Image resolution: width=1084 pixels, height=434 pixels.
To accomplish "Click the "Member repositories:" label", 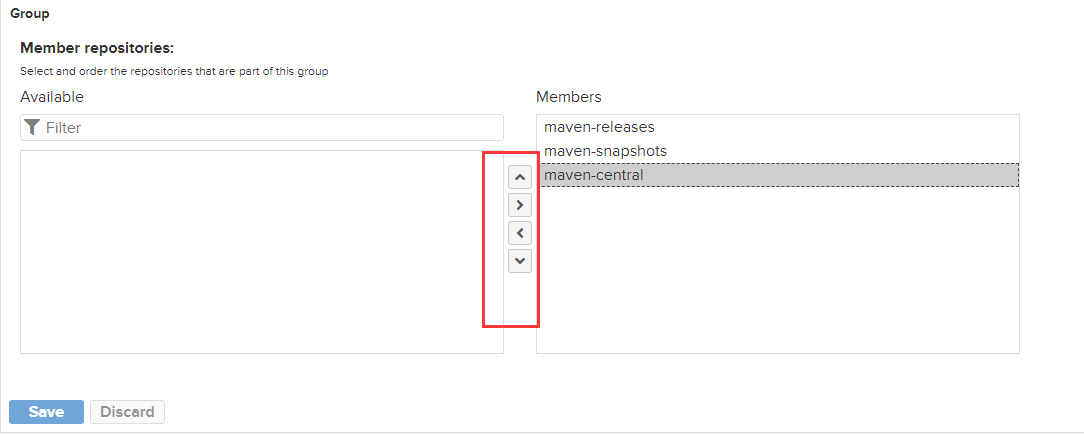I will click(97, 48).
